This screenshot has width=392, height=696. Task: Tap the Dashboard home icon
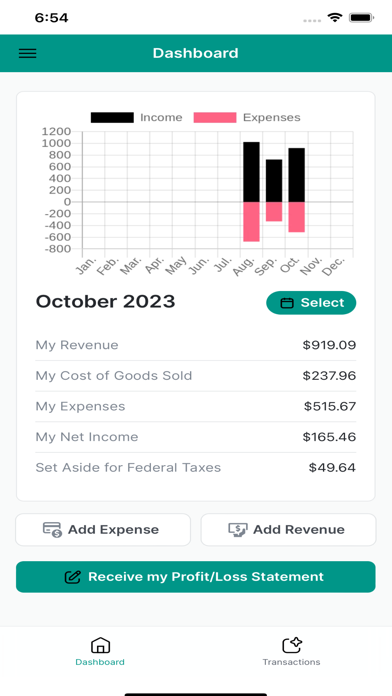[100, 645]
